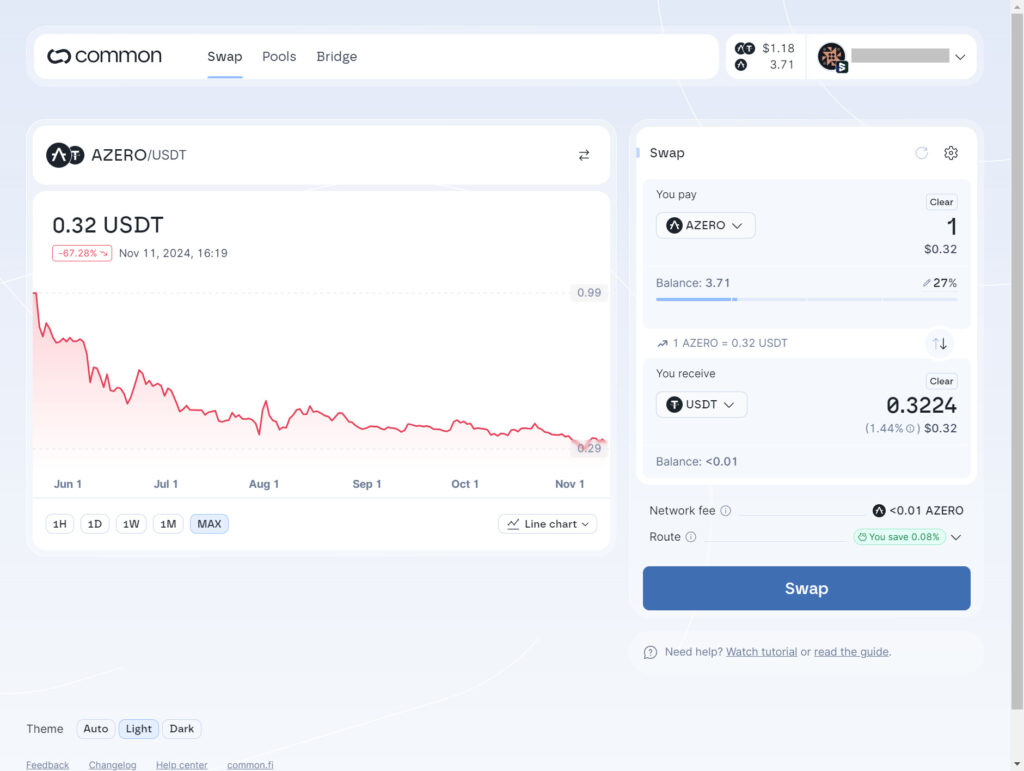Open the Watch tutorial link
This screenshot has width=1024, height=771.
click(x=761, y=652)
